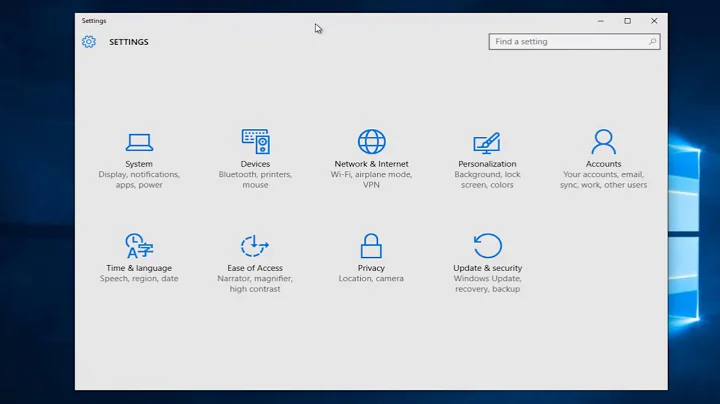Image resolution: width=720 pixels, height=404 pixels.
Task: Click the Settings gear icon in header
Action: coord(89,42)
